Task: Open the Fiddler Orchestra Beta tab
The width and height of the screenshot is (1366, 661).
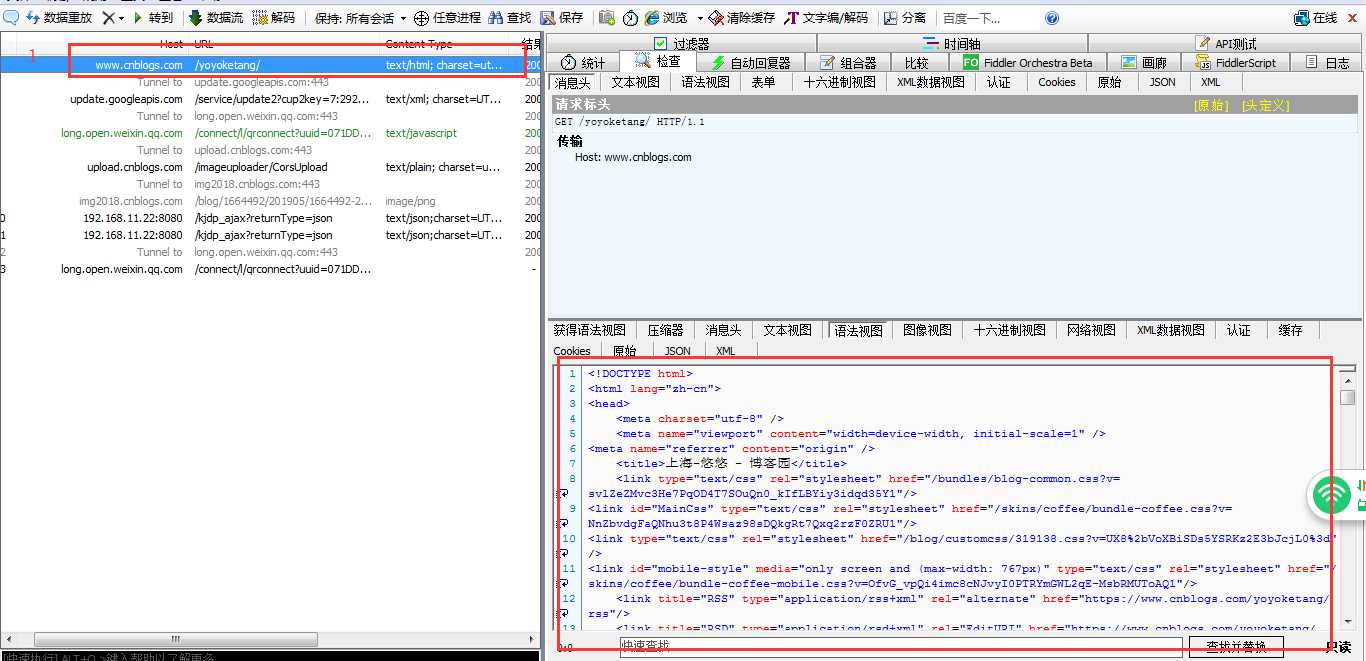Action: click(x=1028, y=62)
